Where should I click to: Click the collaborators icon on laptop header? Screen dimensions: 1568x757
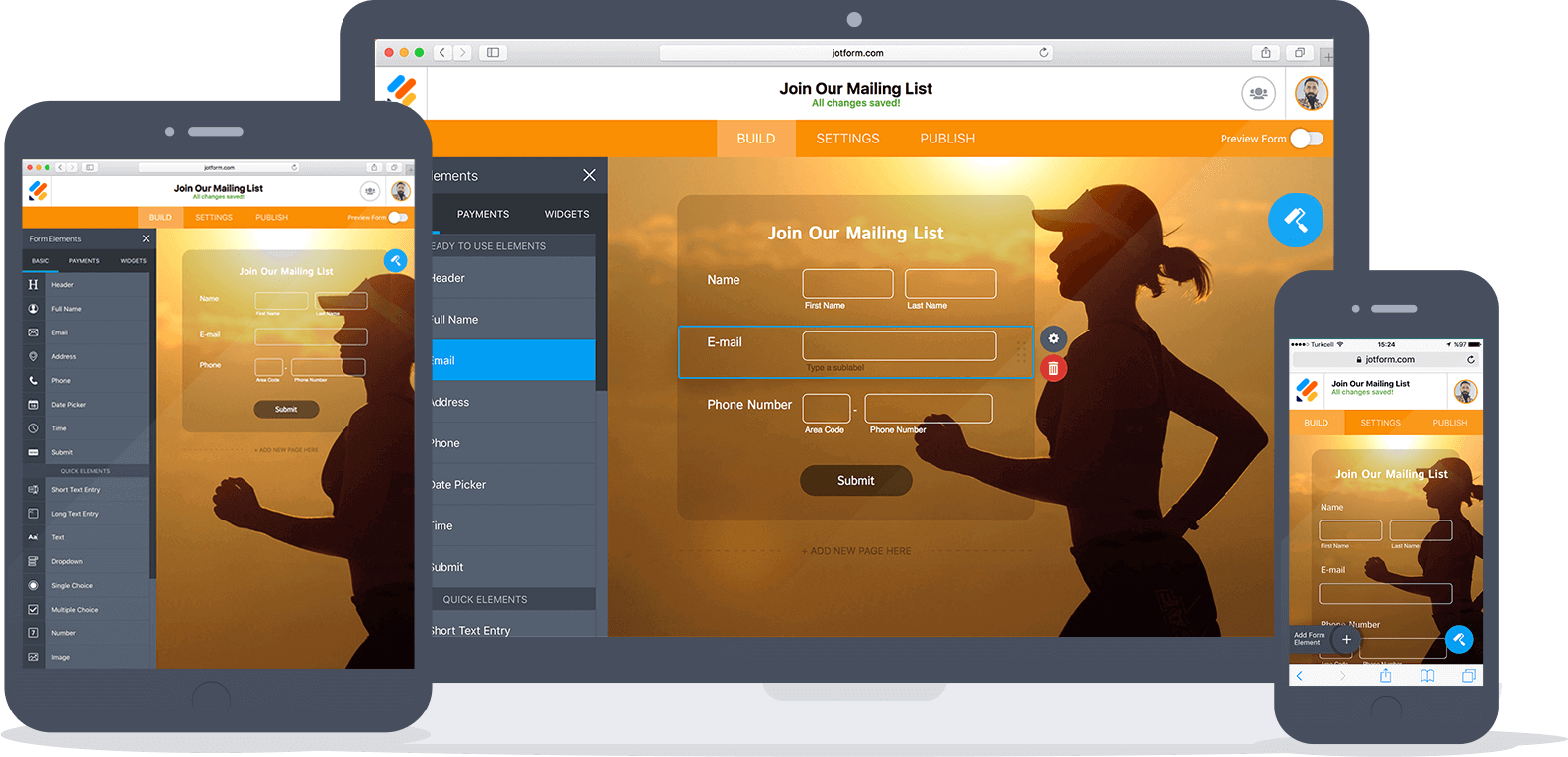[1258, 94]
